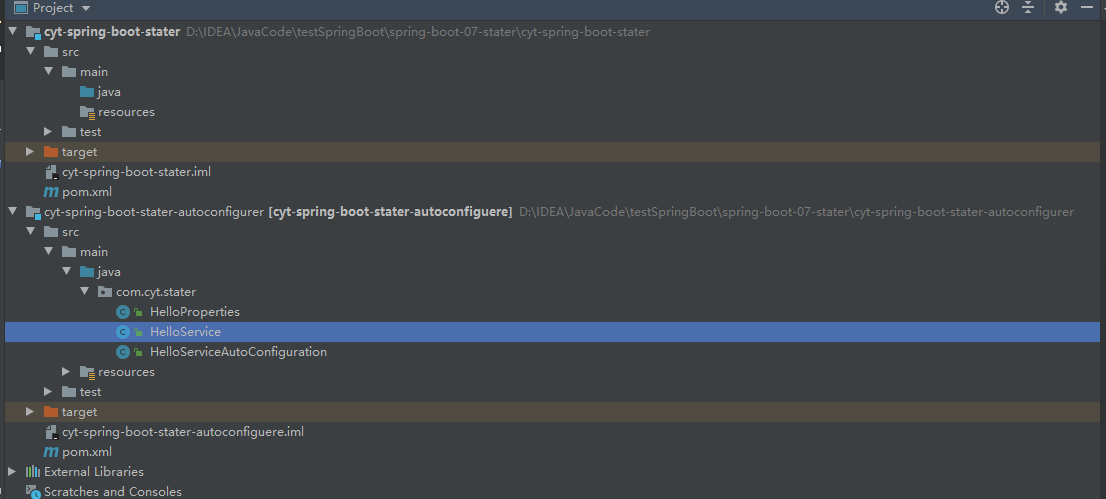Open the Project view dropdown
Viewport: 1106px width, 499px height.
(86, 8)
